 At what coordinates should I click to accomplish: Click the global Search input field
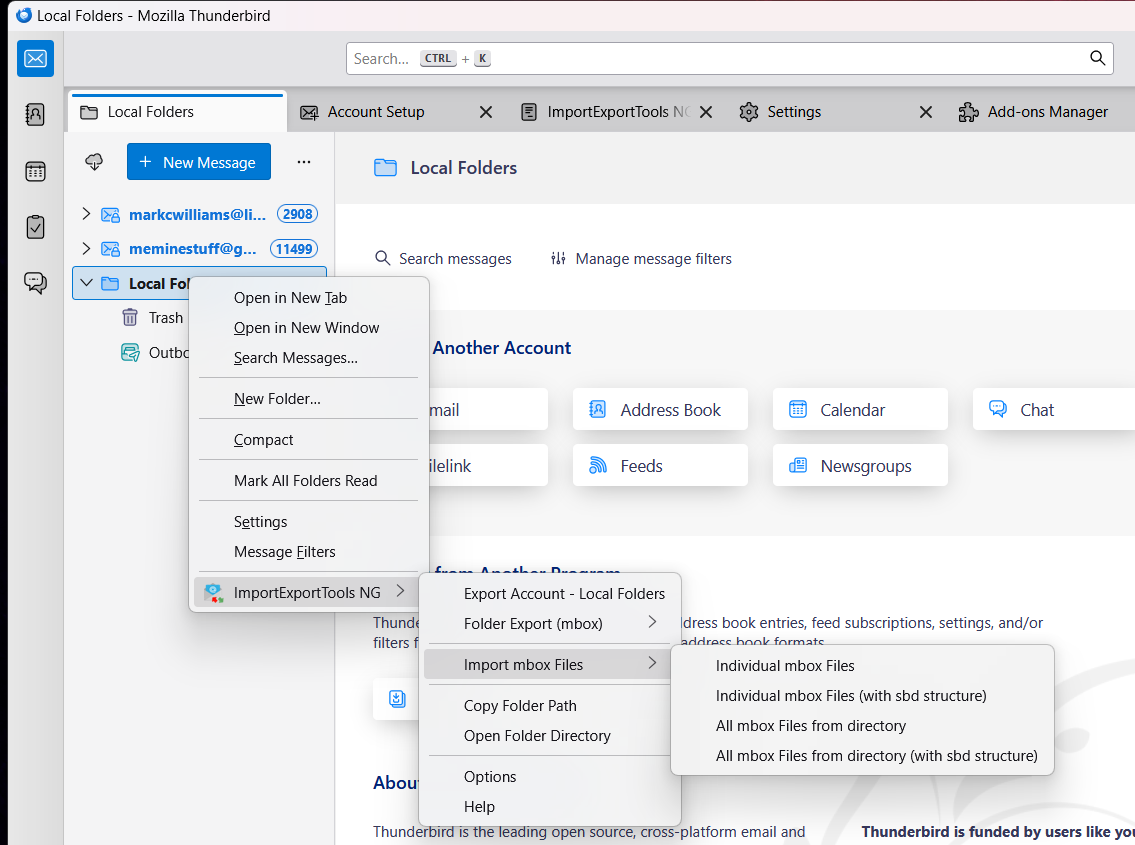tap(730, 59)
